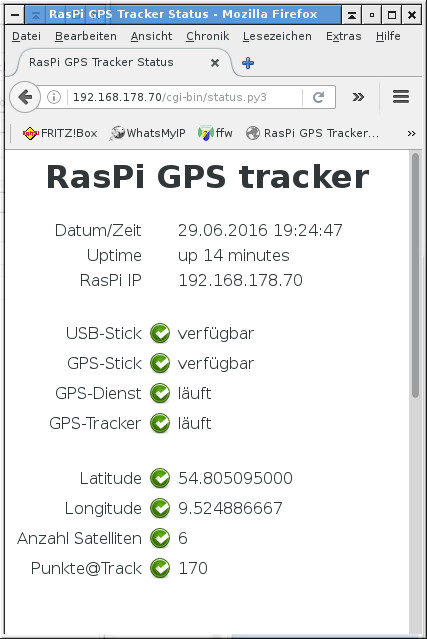Click the date value 29.06.2016 19:24:47
The height and width of the screenshot is (639, 427).
[260, 231]
